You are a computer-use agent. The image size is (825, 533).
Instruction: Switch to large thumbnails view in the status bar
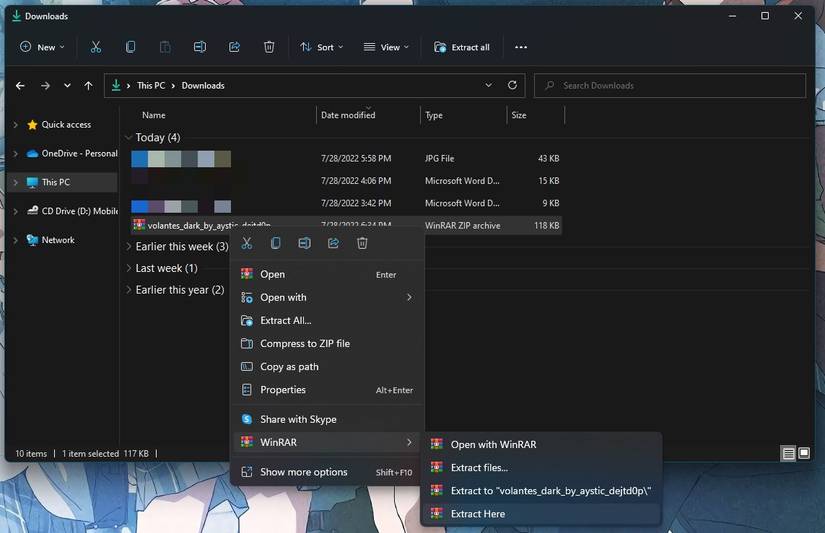point(803,454)
